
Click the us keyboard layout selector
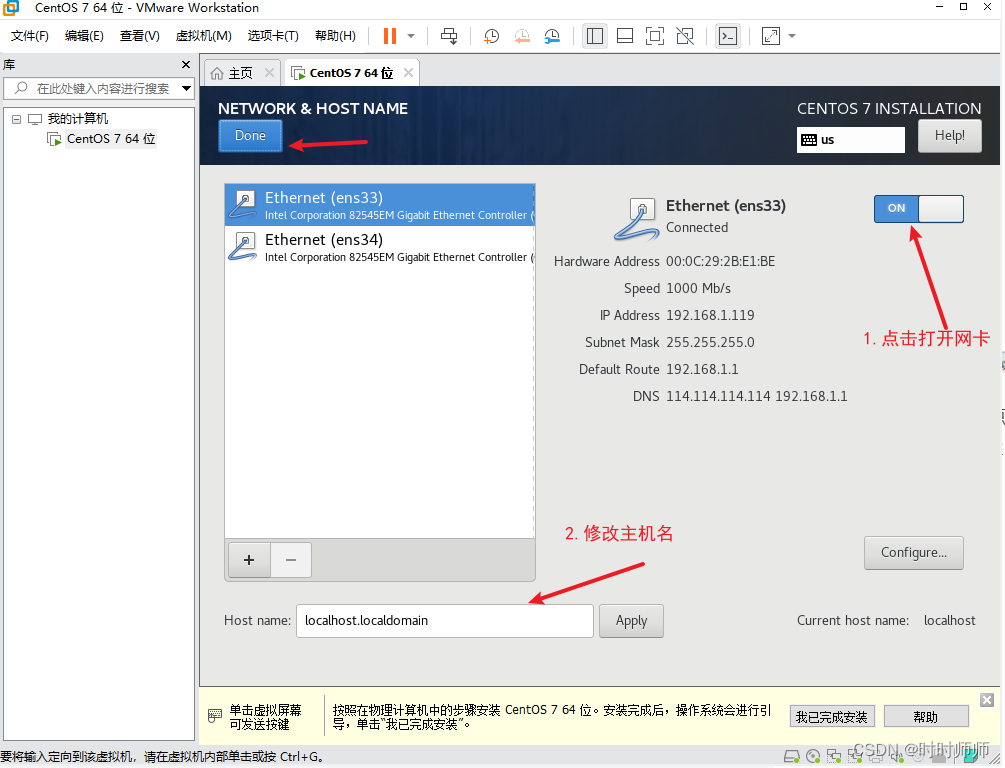pos(851,140)
